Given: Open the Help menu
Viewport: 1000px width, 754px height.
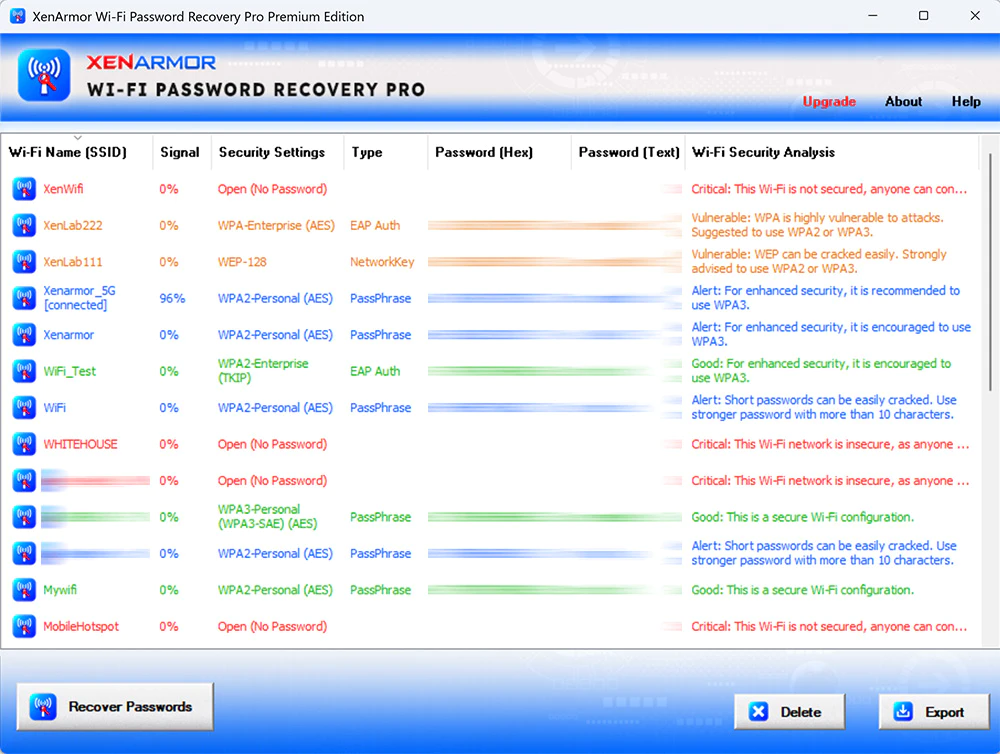Looking at the screenshot, I should tap(966, 101).
